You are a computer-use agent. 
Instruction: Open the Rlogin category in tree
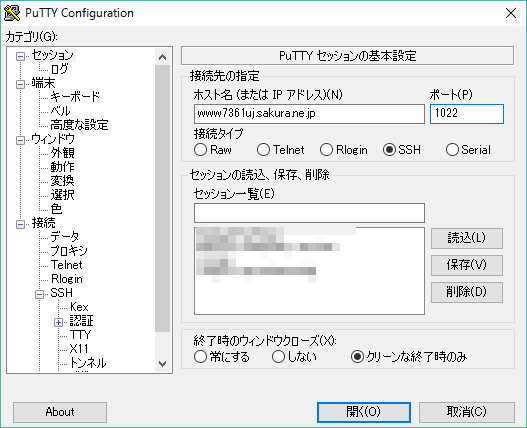coord(67,279)
